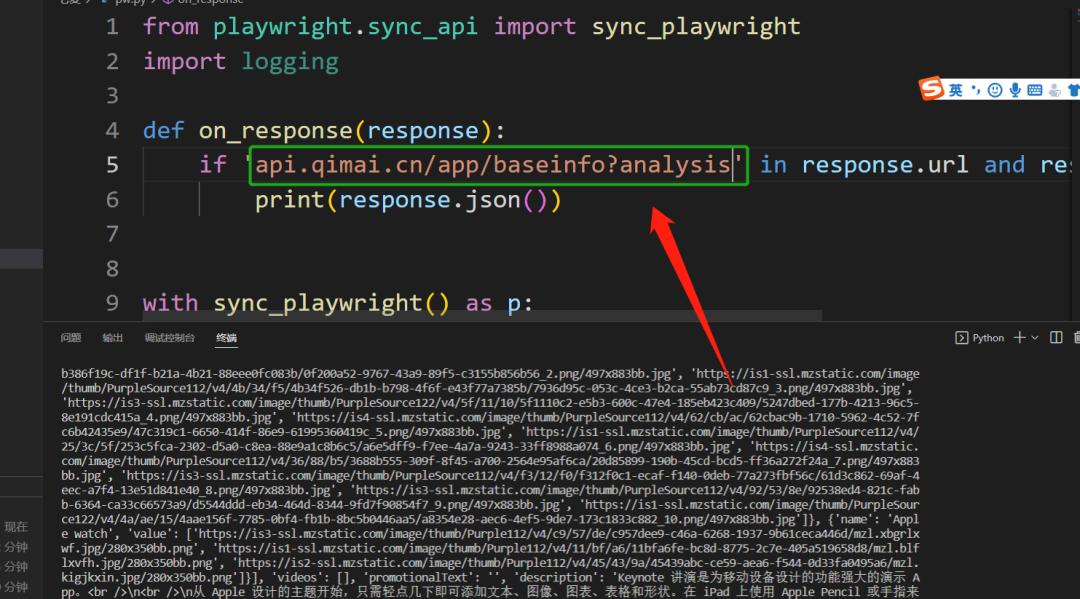
Task: Split the terminal with split icon
Action: [1056, 337]
